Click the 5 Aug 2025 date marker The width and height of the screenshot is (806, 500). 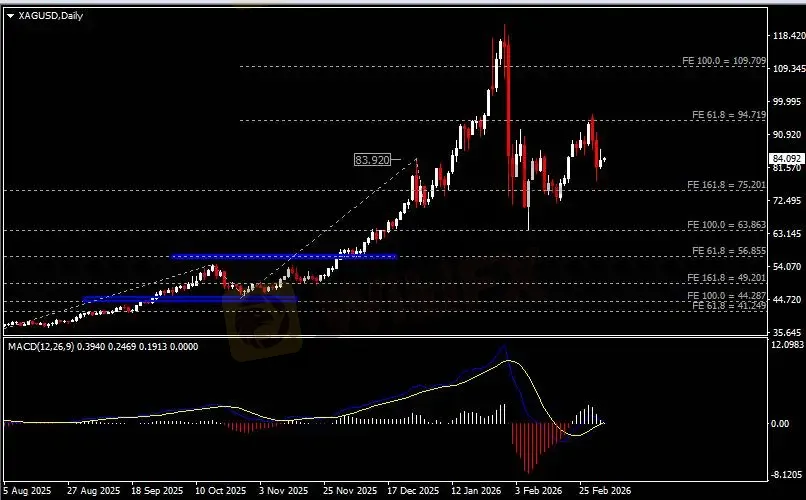click(28, 492)
